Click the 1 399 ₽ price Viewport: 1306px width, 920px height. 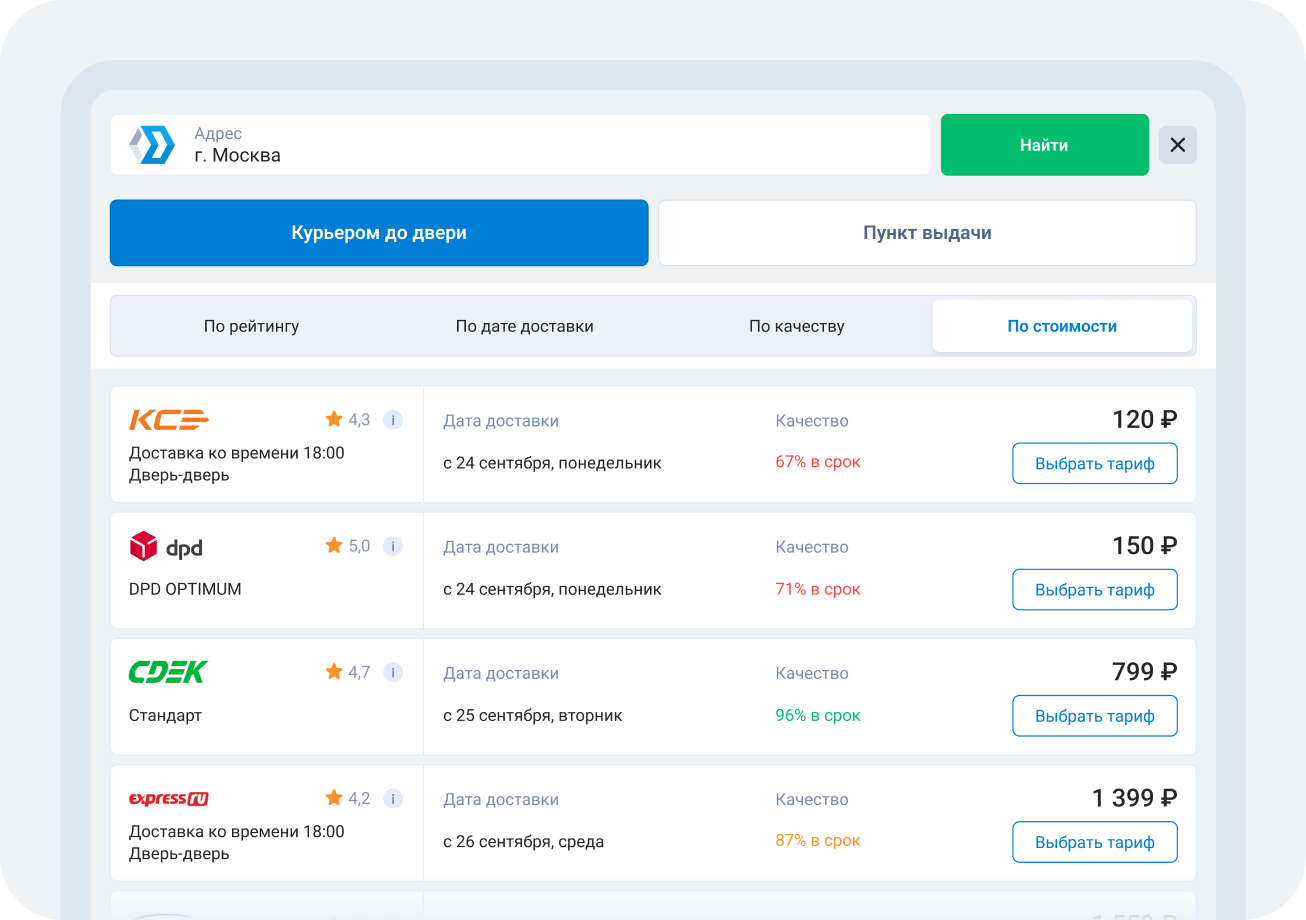pyautogui.click(x=1135, y=798)
